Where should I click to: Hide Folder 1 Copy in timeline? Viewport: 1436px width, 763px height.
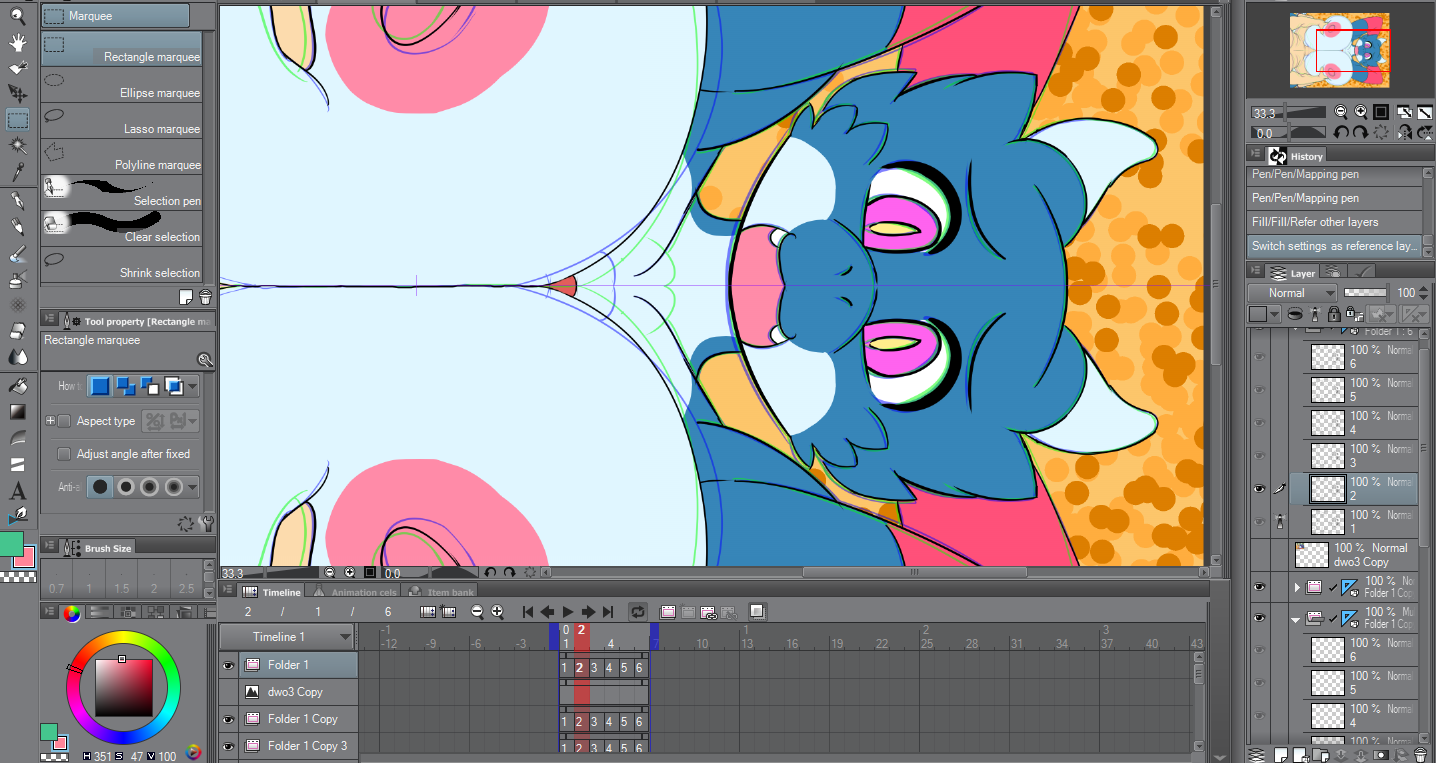pyautogui.click(x=229, y=719)
